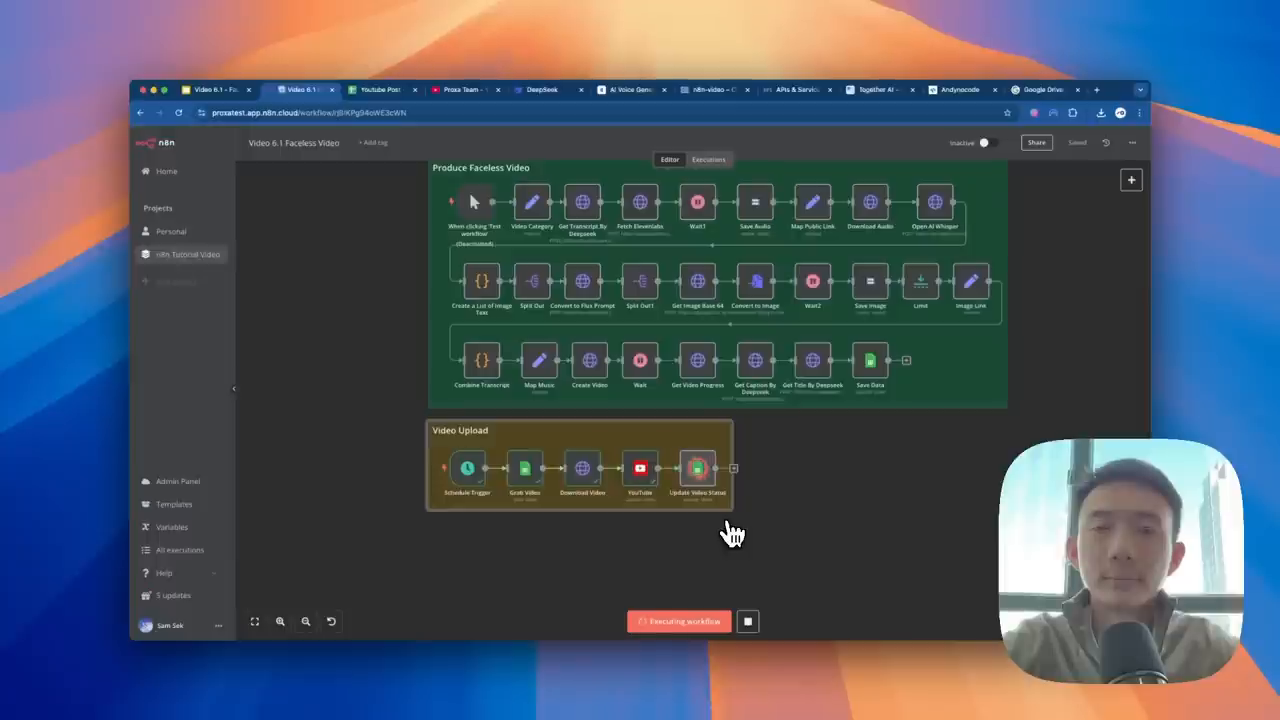Viewport: 1280px width, 720px height.
Task: Select the Get Image Base 64 node
Action: [698, 281]
